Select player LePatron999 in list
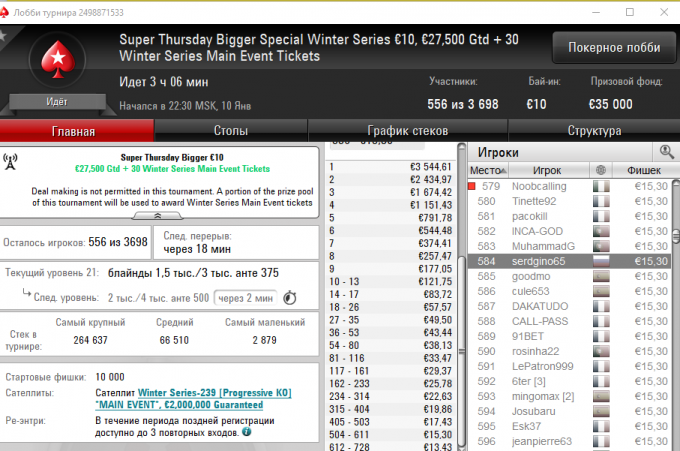Image resolution: width=680 pixels, height=451 pixels. 569,366
